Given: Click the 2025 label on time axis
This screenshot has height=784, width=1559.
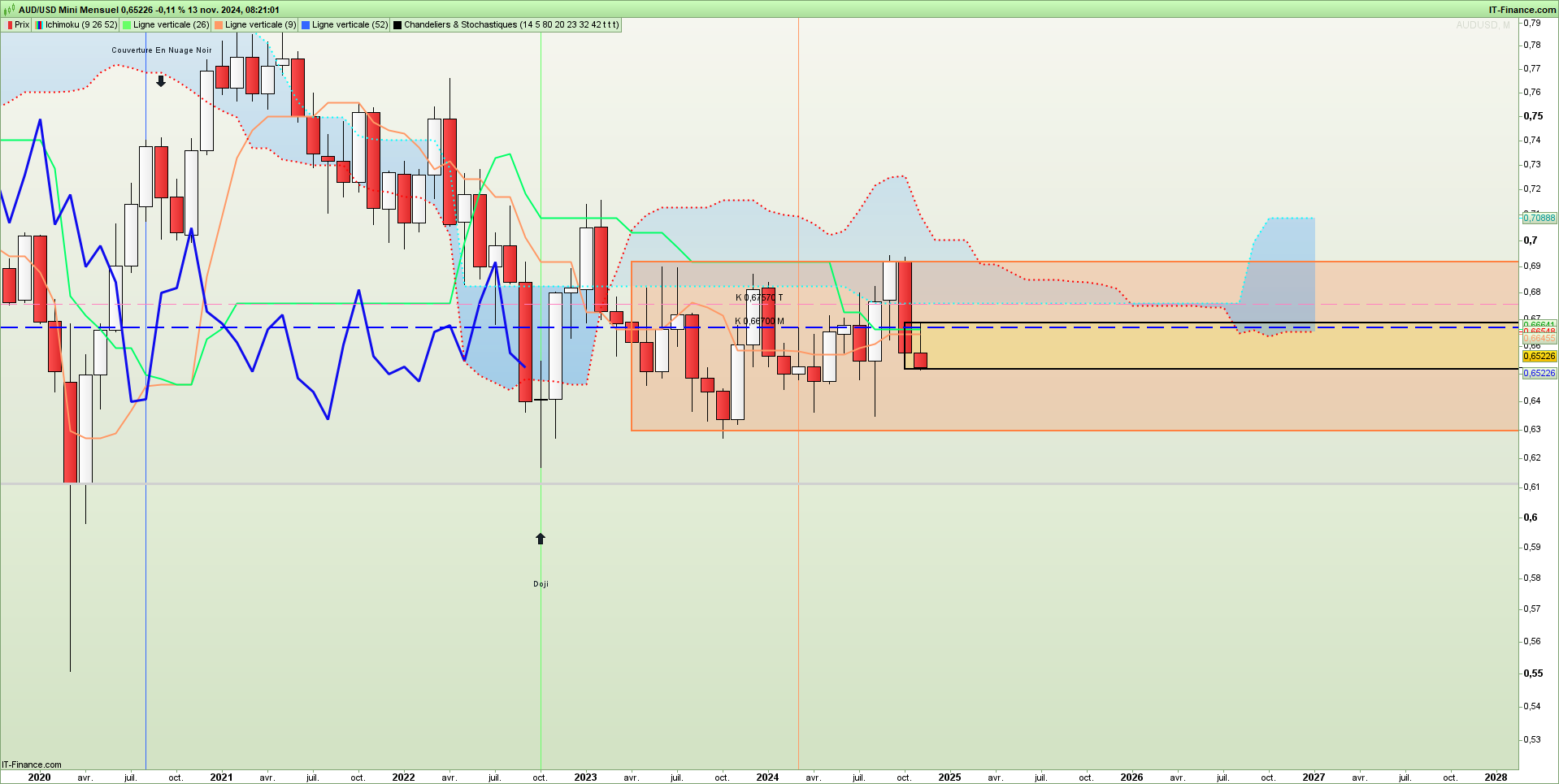Looking at the screenshot, I should point(949,778).
